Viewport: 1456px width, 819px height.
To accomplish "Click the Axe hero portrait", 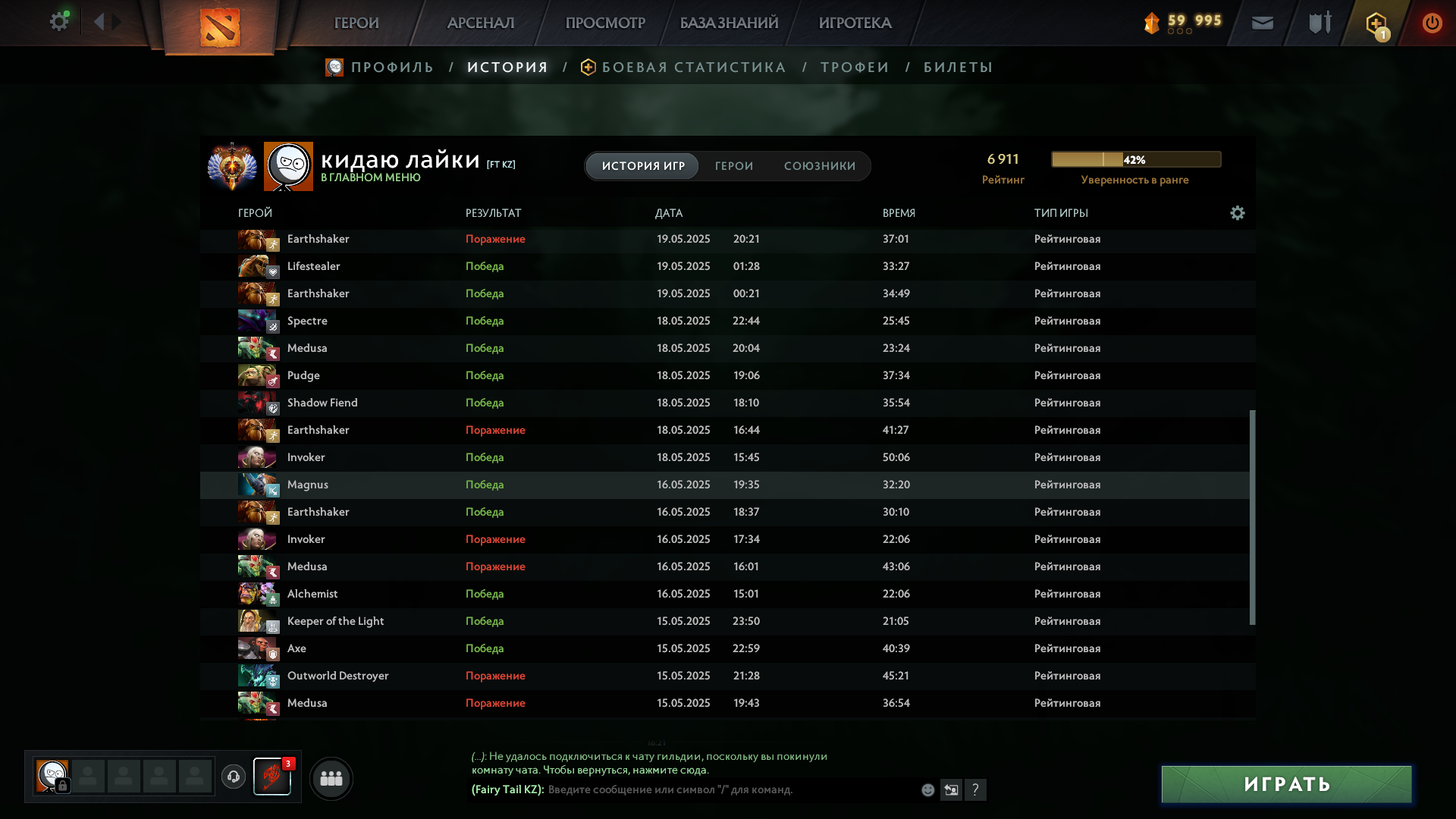I will [x=257, y=648].
